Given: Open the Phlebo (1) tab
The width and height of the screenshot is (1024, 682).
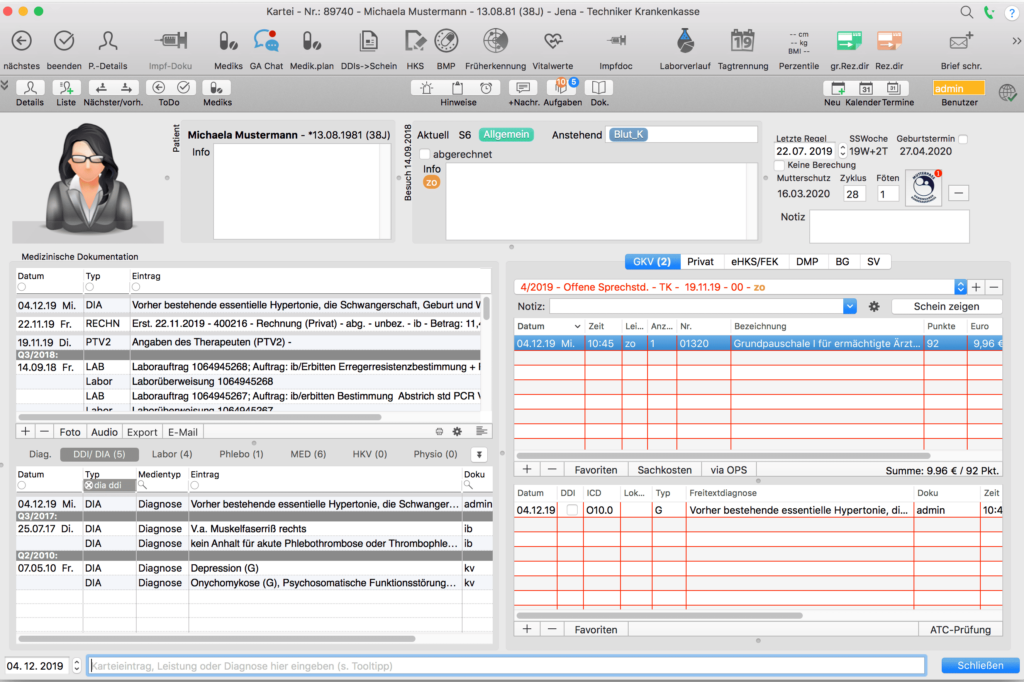Looking at the screenshot, I should [241, 454].
